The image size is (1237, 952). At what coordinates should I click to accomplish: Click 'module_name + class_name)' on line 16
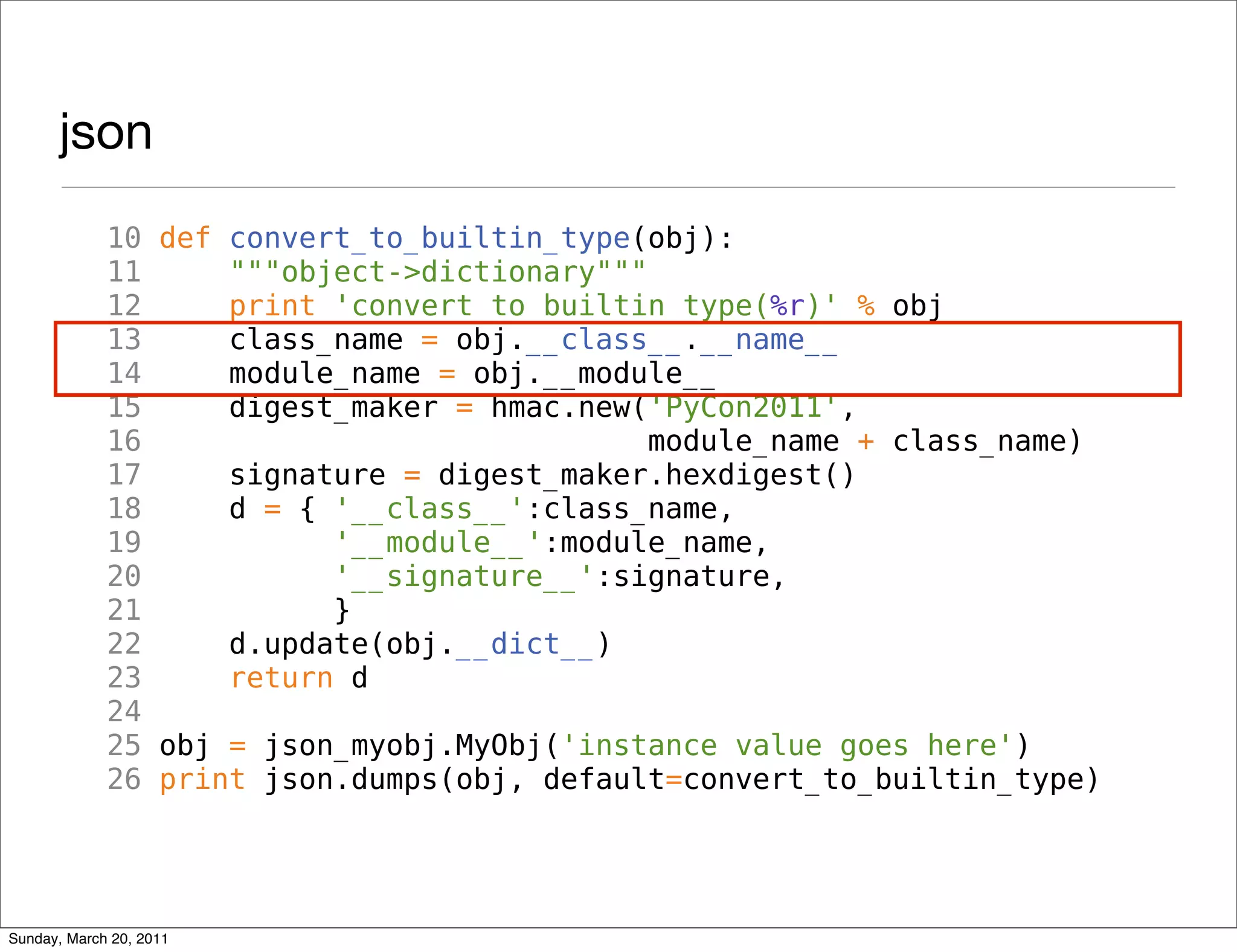(x=864, y=442)
